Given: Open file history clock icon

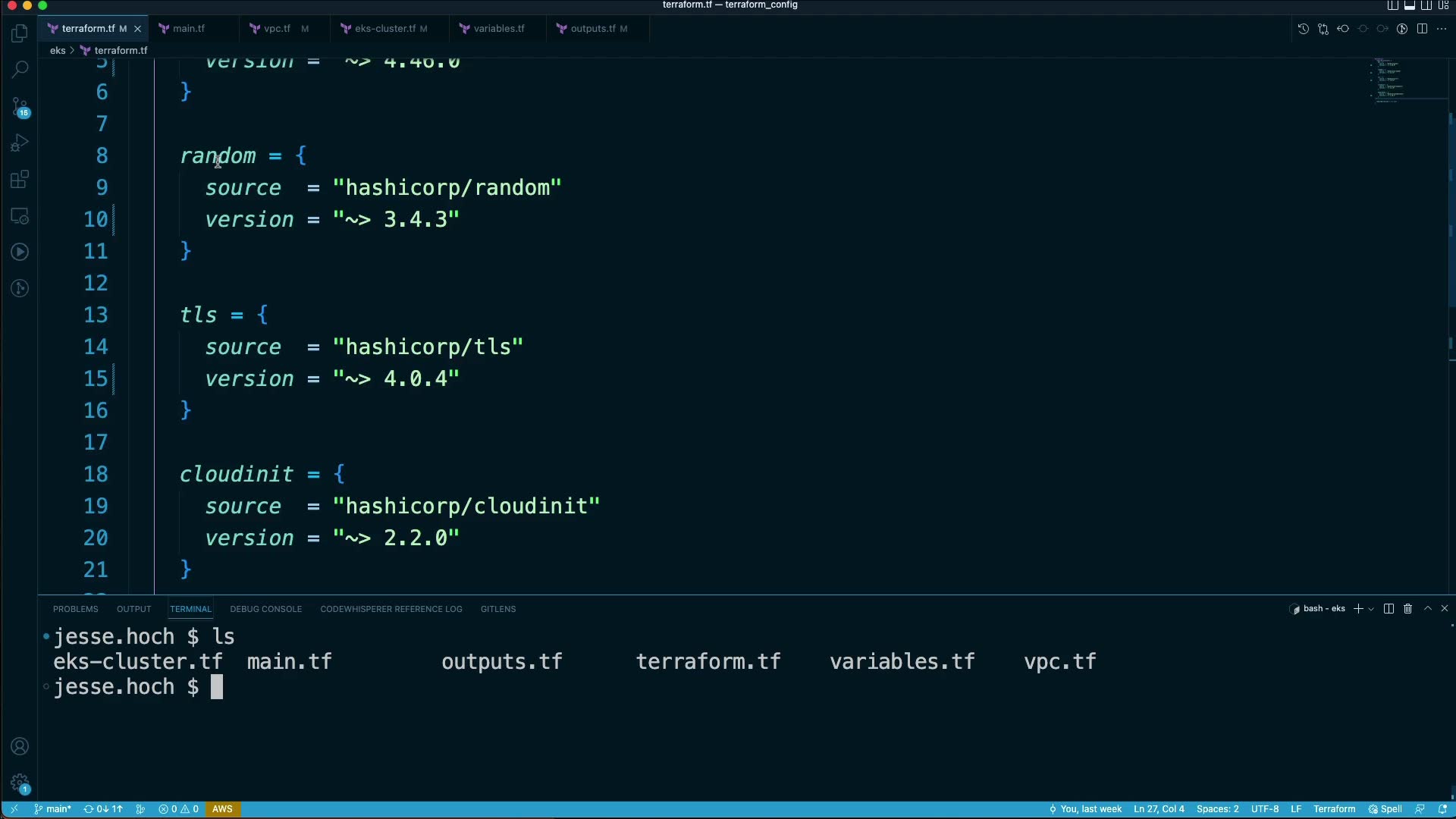Looking at the screenshot, I should tap(1303, 29).
